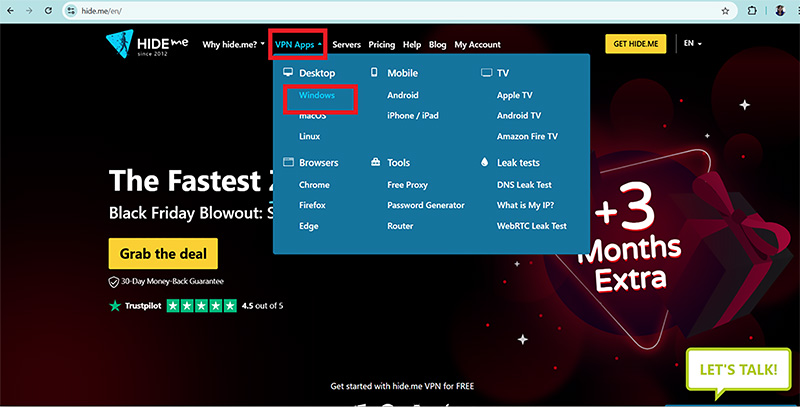Screen dimensions: 800x407
Task: Bookmark this page with the star icon
Action: [x=725, y=11]
